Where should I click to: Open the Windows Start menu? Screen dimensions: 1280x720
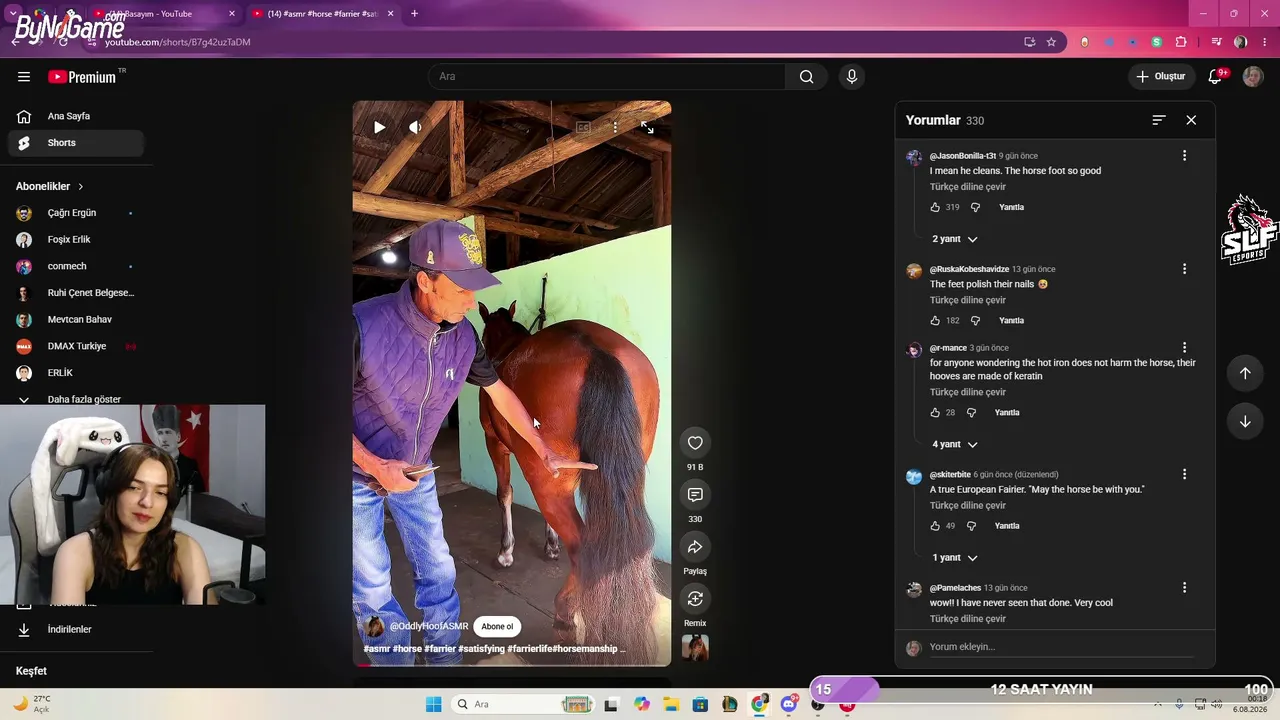point(433,705)
